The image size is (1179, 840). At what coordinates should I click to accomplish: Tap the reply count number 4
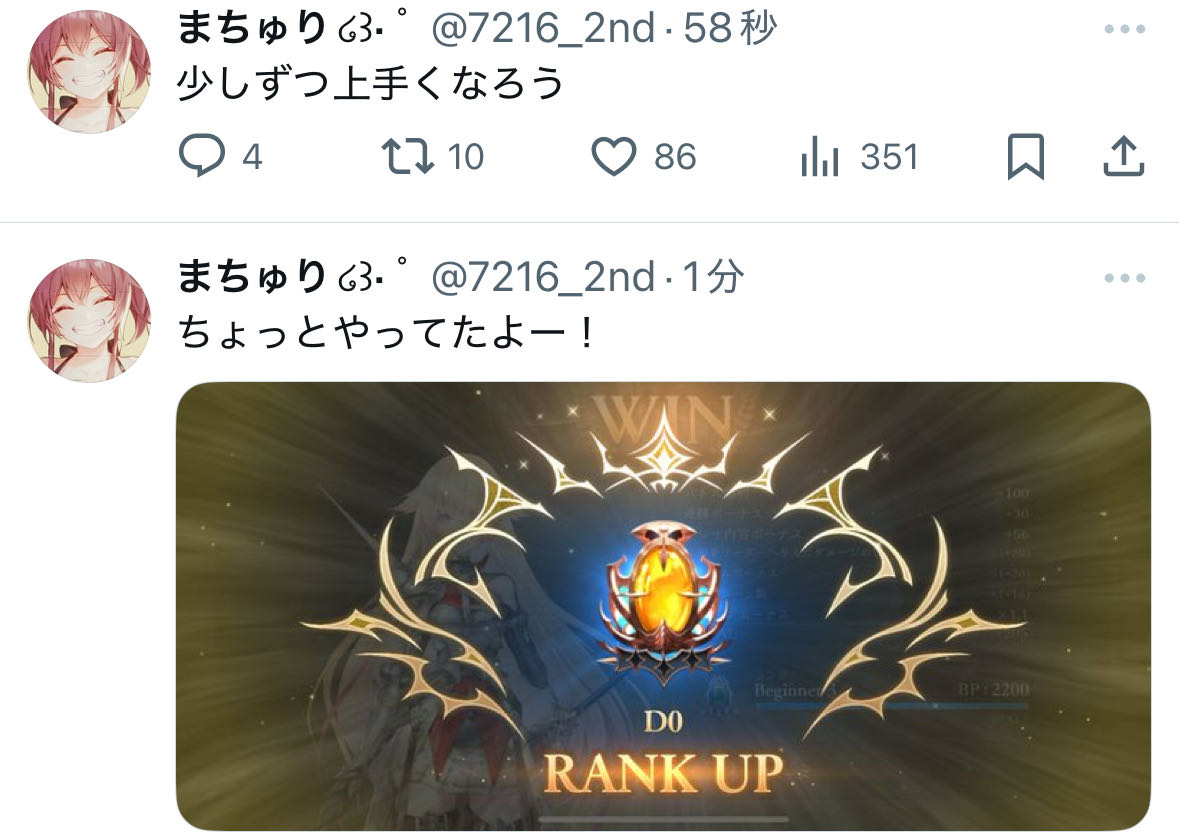pyautogui.click(x=253, y=157)
